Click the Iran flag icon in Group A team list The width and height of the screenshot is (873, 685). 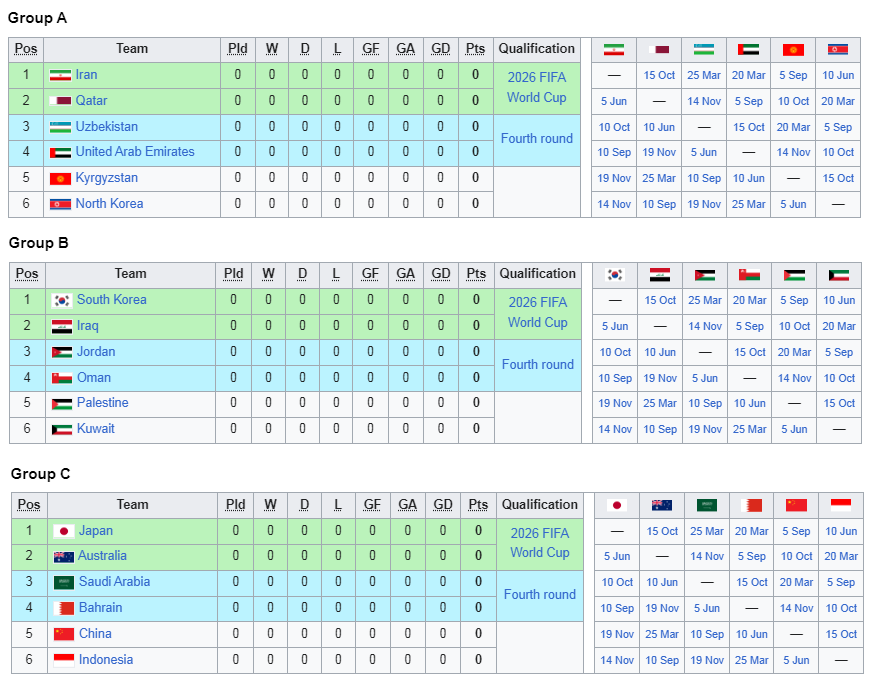click(60, 75)
